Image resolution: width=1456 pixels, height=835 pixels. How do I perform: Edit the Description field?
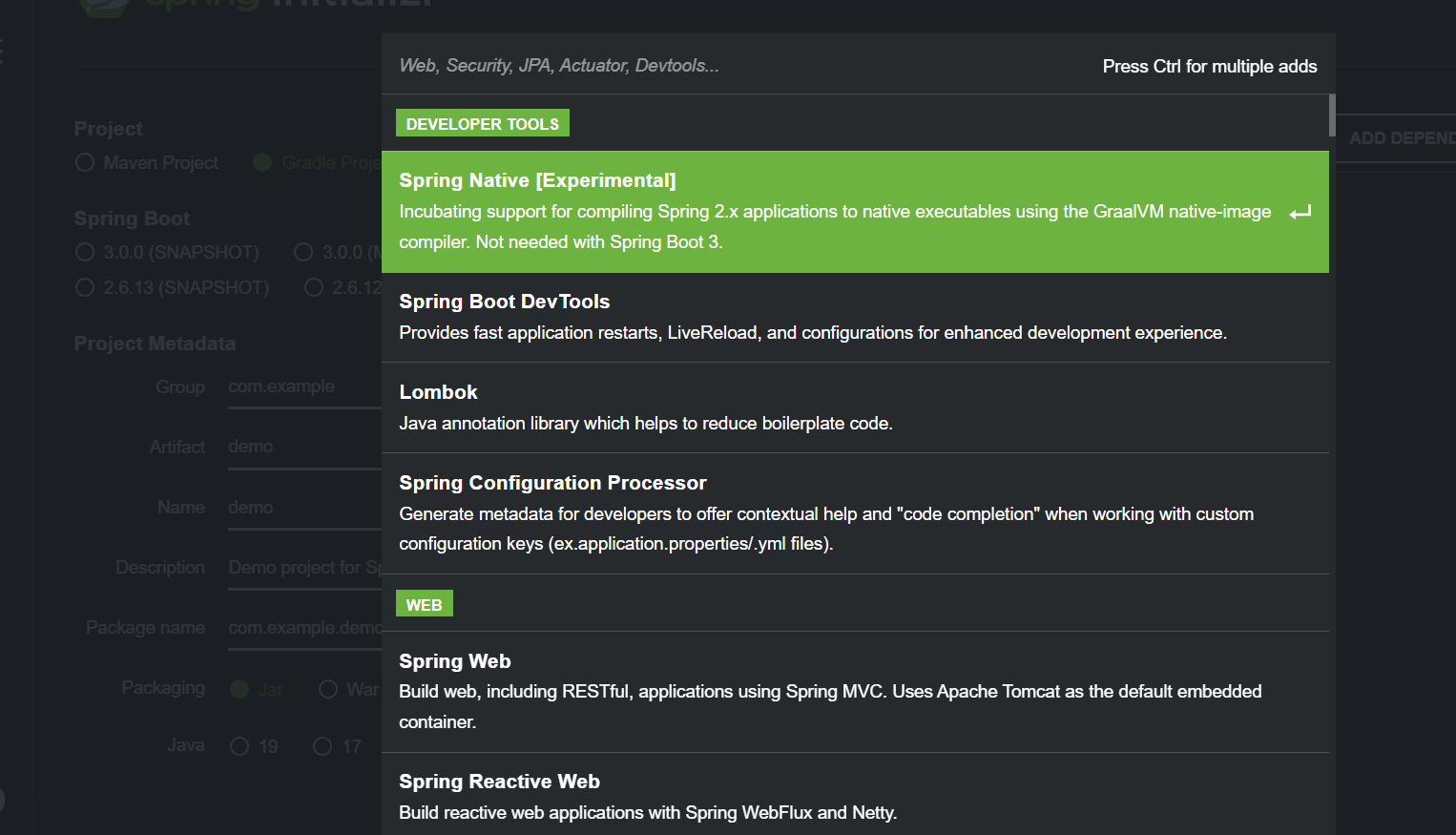304,568
